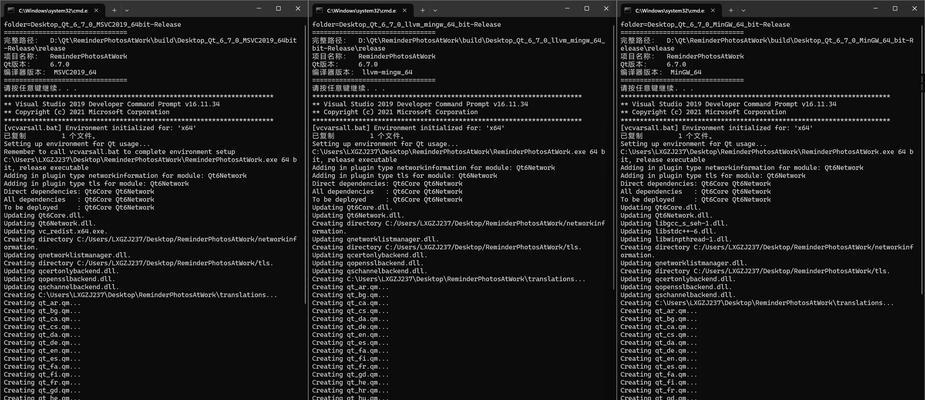Minimize the left terminal window
925x400 pixels.
click(259, 9)
